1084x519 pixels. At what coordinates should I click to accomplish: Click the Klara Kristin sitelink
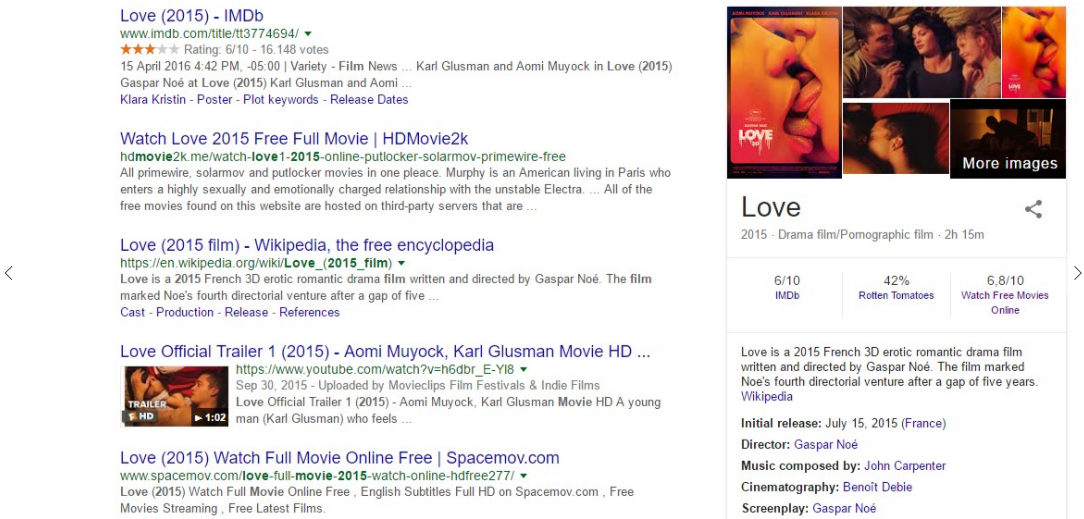point(153,100)
